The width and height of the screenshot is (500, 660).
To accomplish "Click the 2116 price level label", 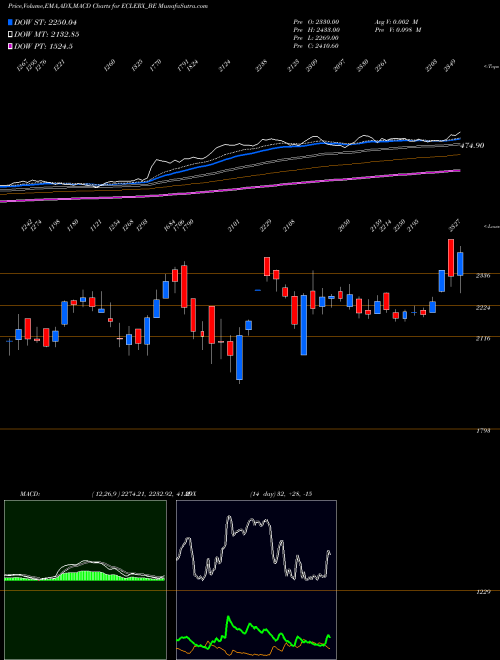I will point(483,338).
